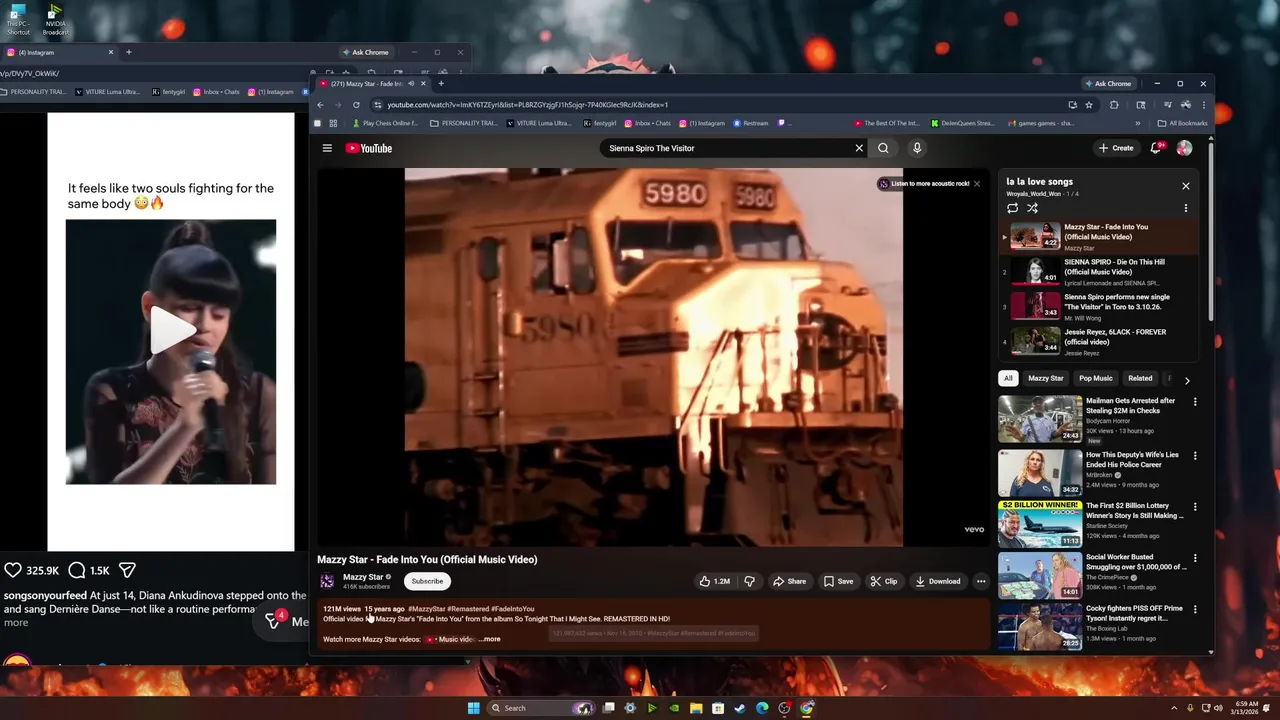The height and width of the screenshot is (720, 1280).
Task: Open File Explorer from the taskbar
Action: [696, 708]
